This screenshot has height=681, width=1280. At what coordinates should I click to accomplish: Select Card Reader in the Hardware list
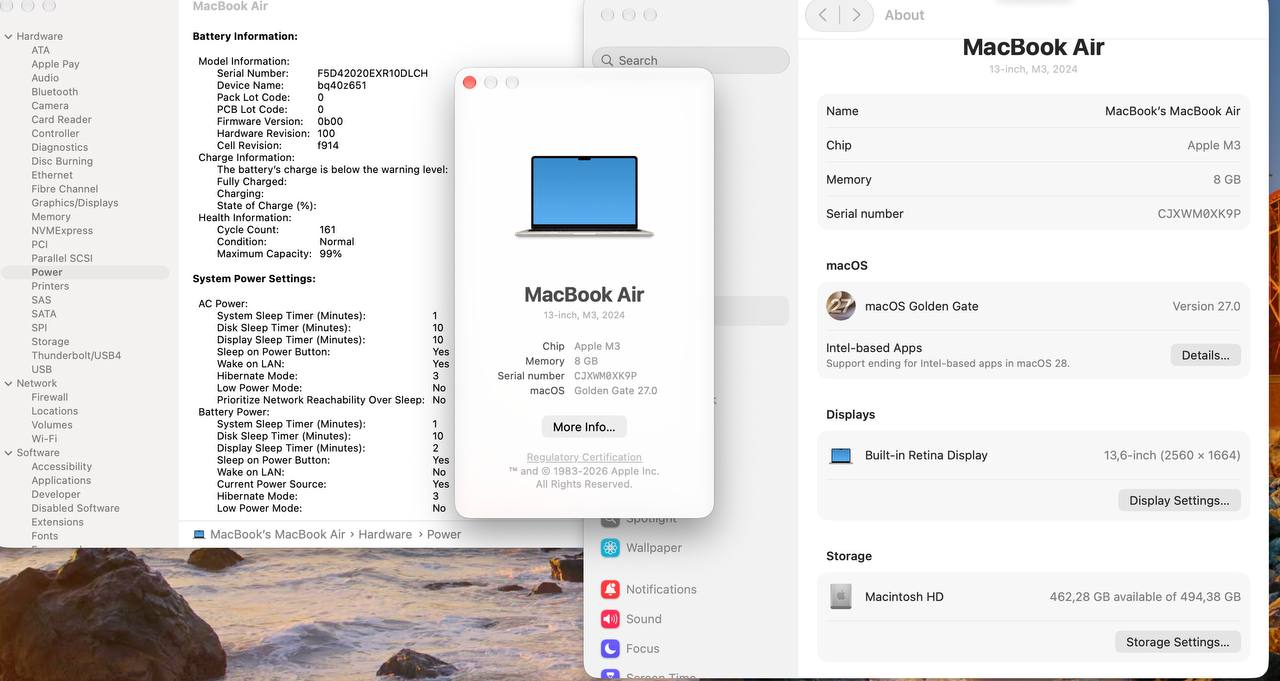[x=61, y=120]
